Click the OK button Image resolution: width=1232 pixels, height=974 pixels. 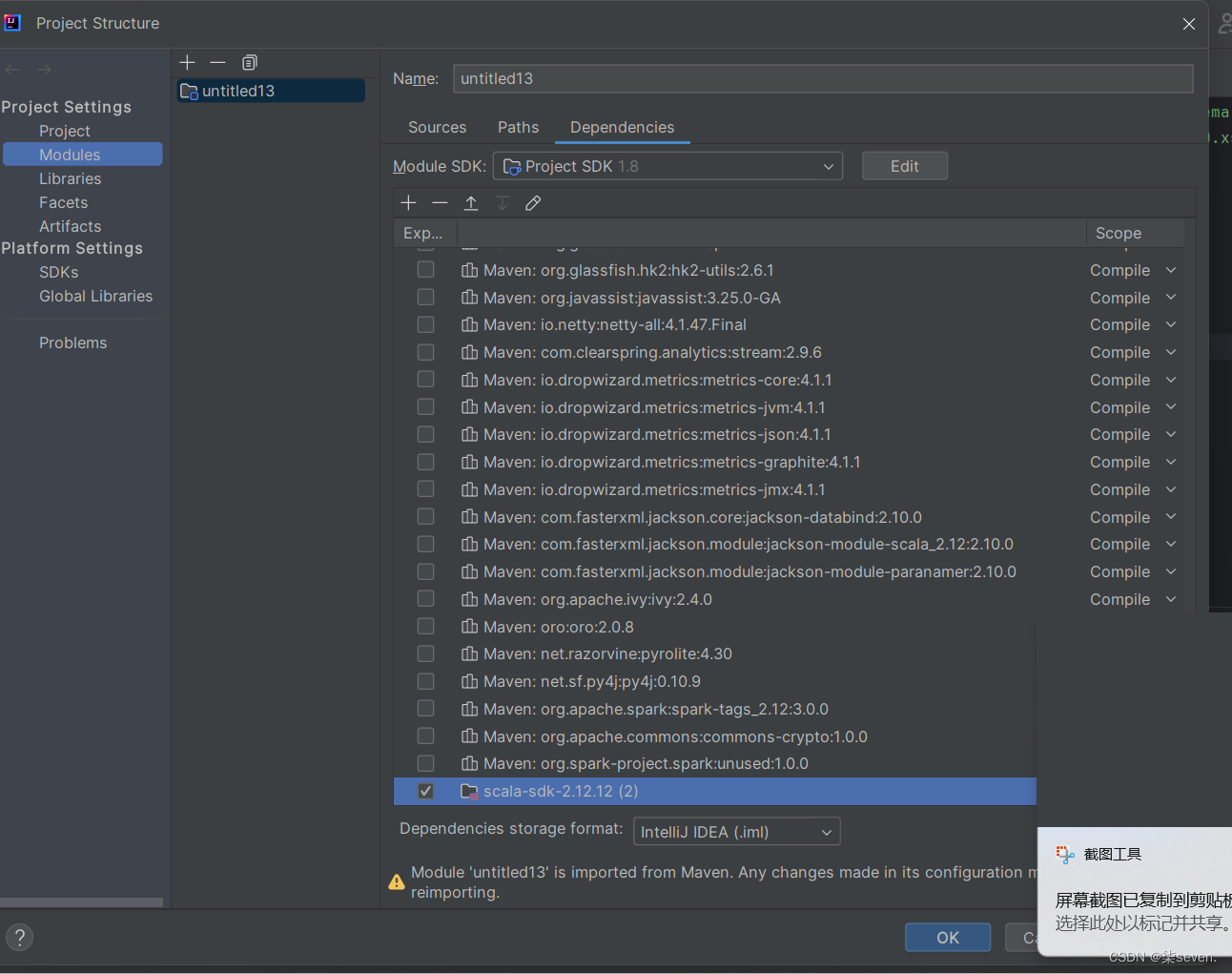(948, 937)
